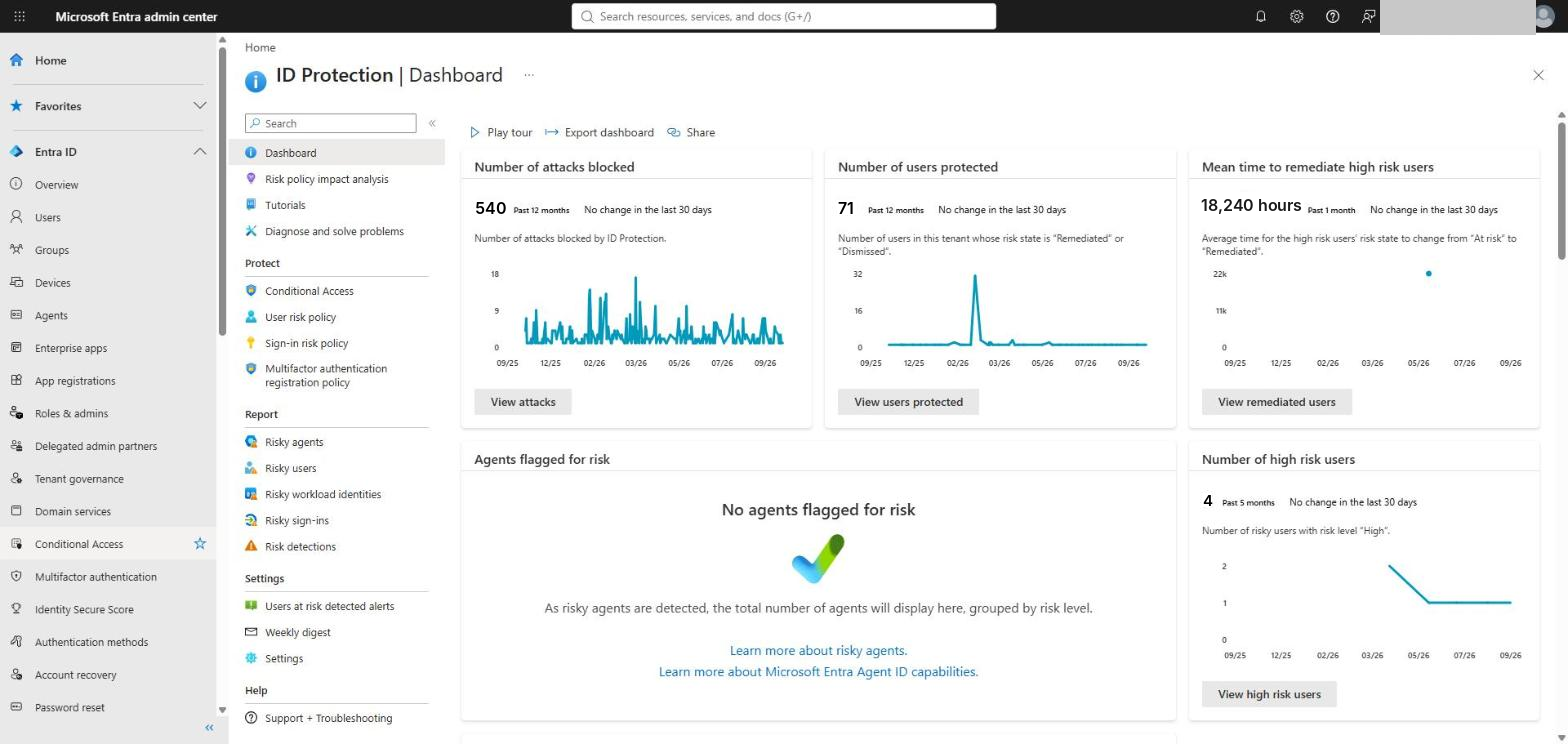This screenshot has width=1568, height=744.
Task: Open the feedback icon in top bar
Action: 1369,17
